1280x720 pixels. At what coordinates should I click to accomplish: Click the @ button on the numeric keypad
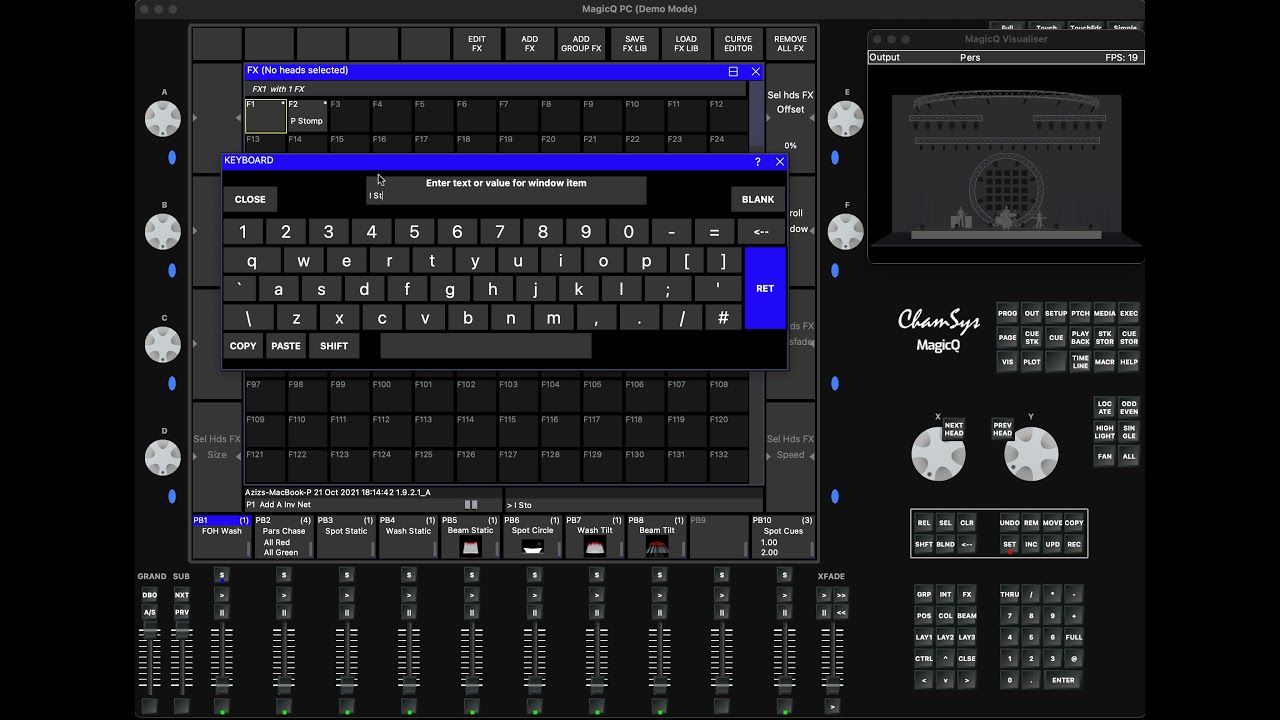(x=1074, y=658)
